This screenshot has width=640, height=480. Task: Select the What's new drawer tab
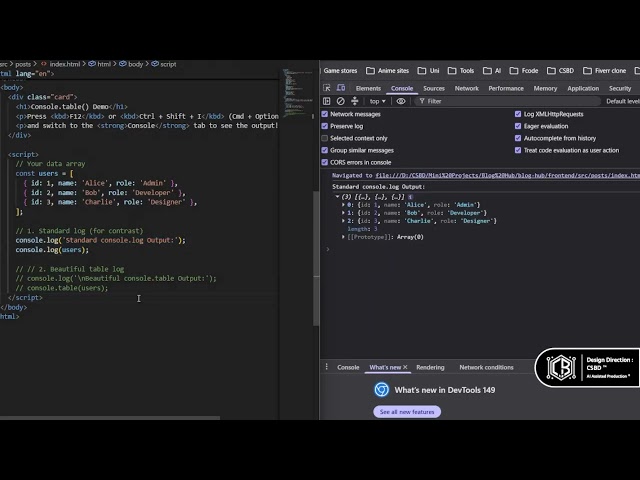pos(385,367)
